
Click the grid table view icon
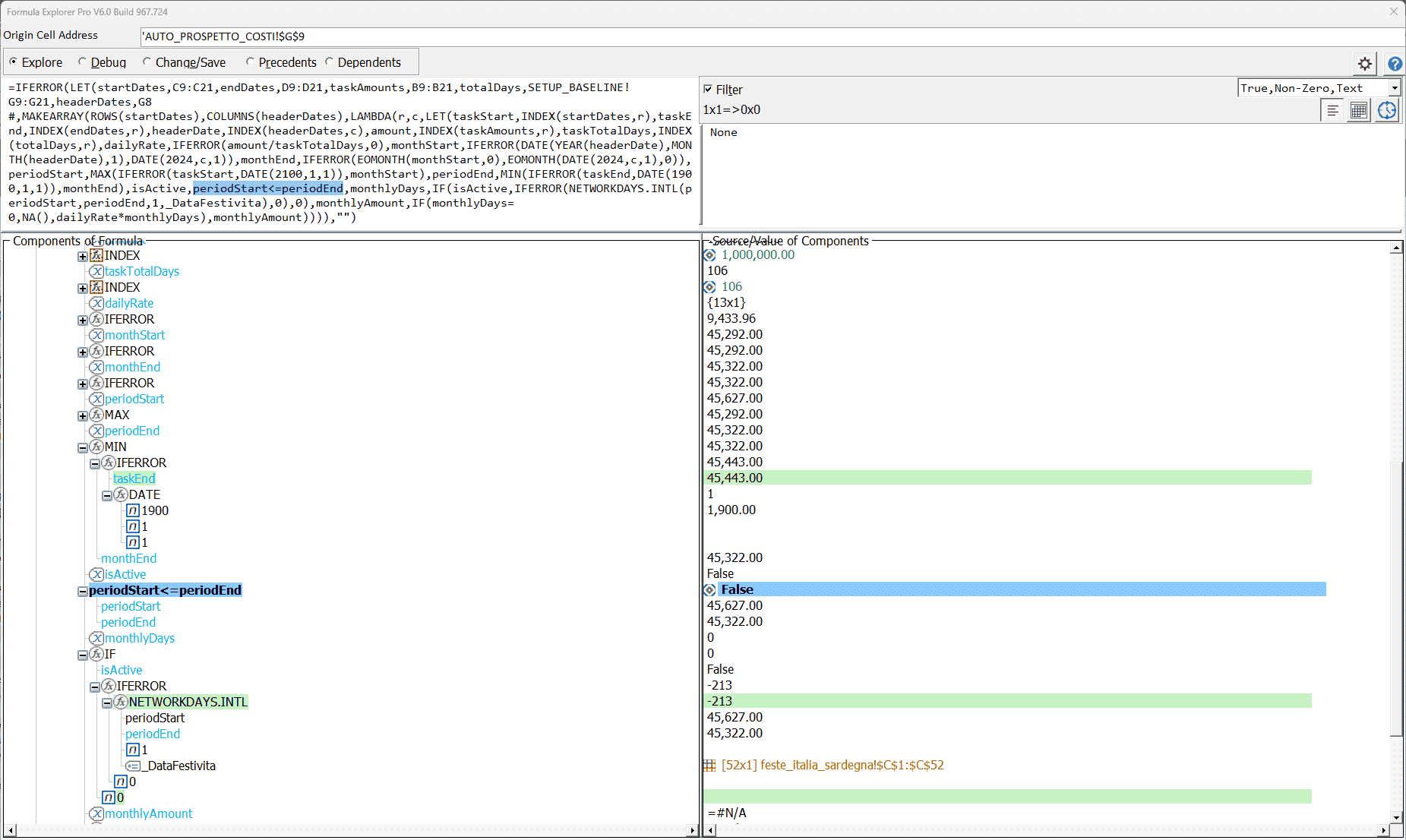pyautogui.click(x=1359, y=111)
